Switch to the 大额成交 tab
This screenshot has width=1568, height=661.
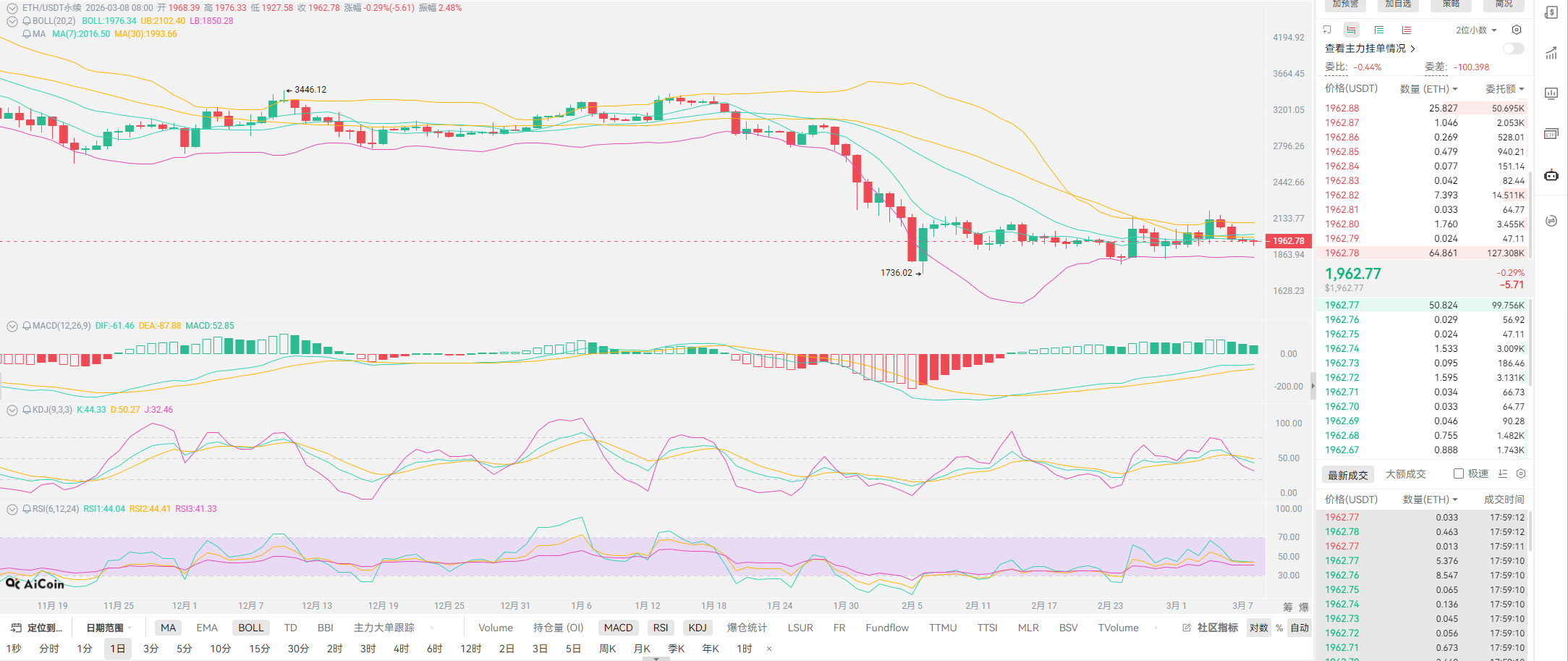(1405, 474)
